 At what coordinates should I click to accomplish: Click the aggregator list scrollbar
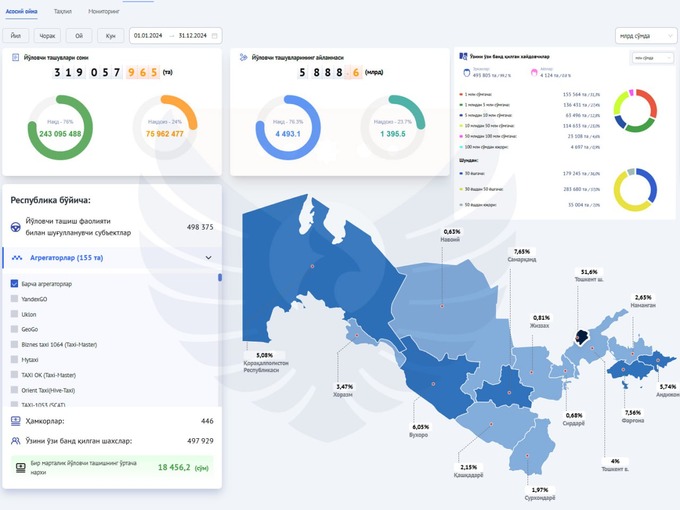[x=219, y=280]
